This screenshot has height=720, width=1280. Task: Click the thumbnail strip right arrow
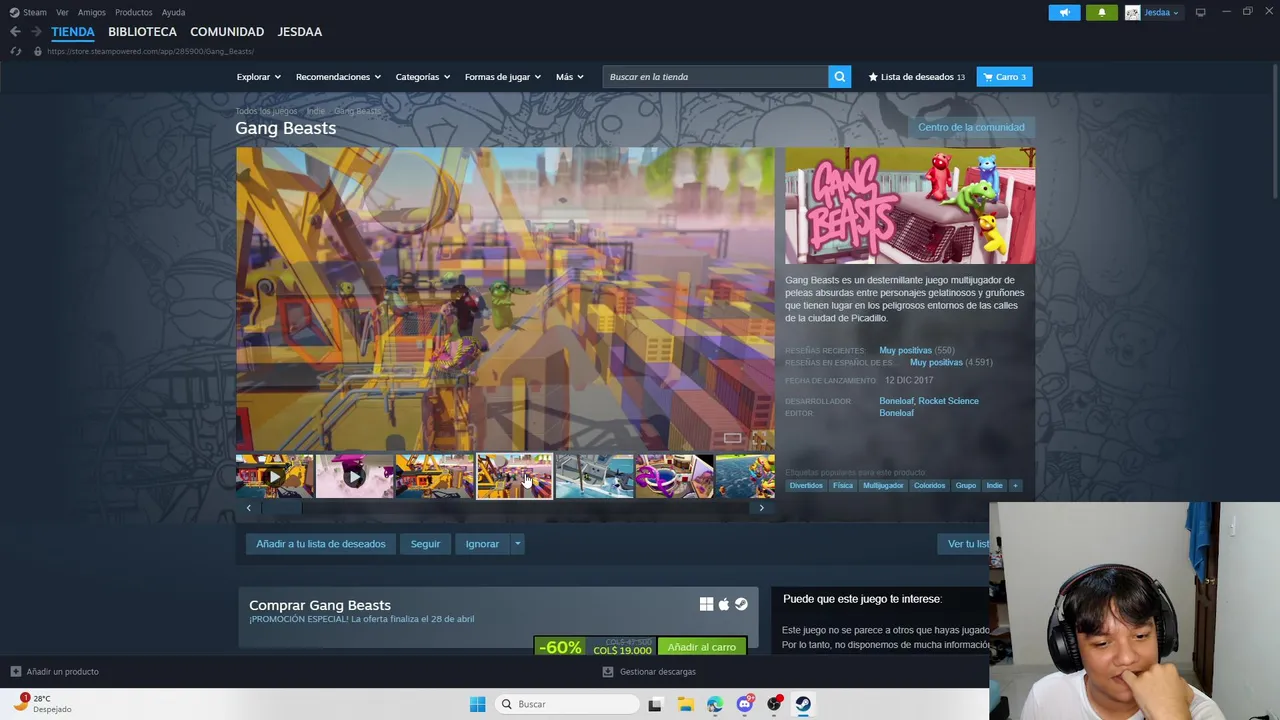761,508
